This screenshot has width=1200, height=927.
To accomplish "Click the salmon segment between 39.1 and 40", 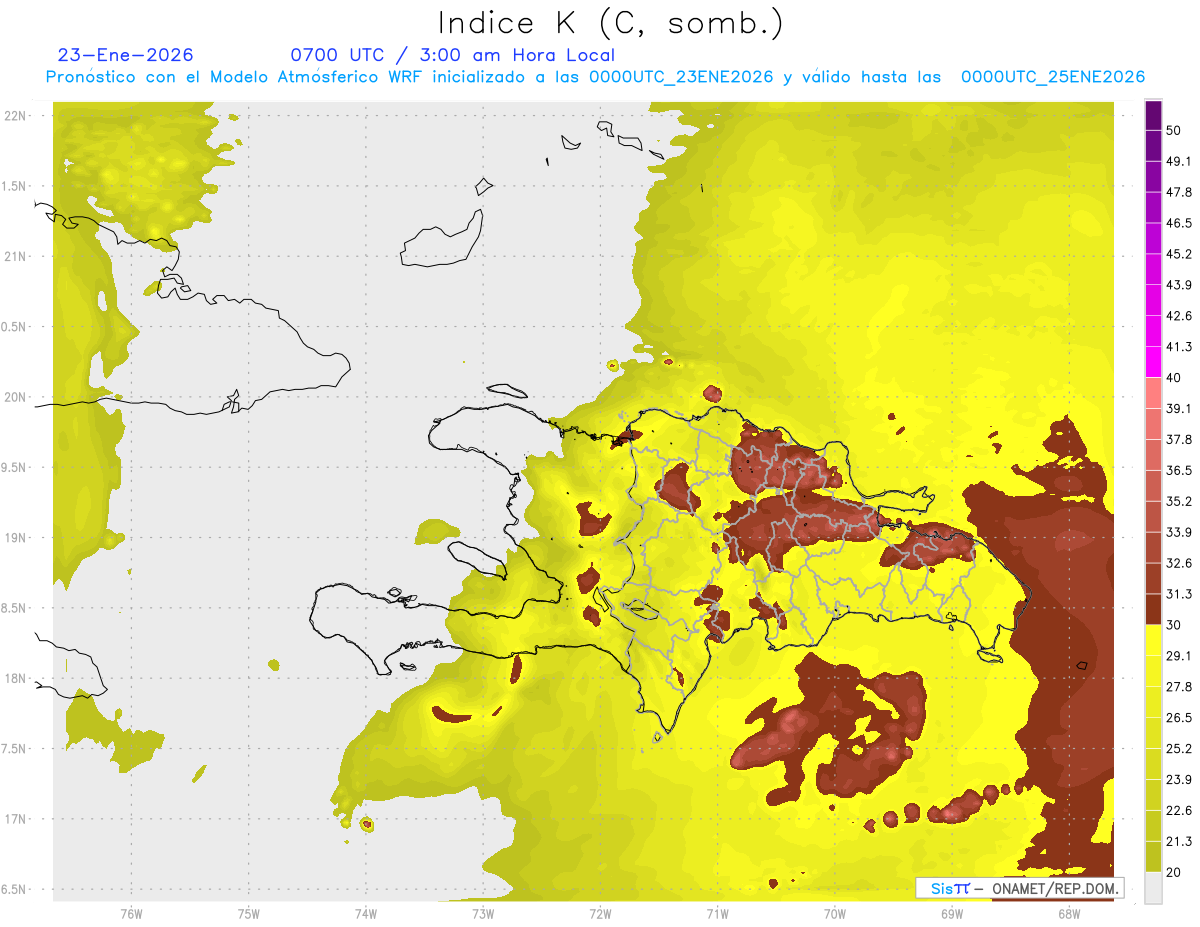I will click(x=1153, y=393).
